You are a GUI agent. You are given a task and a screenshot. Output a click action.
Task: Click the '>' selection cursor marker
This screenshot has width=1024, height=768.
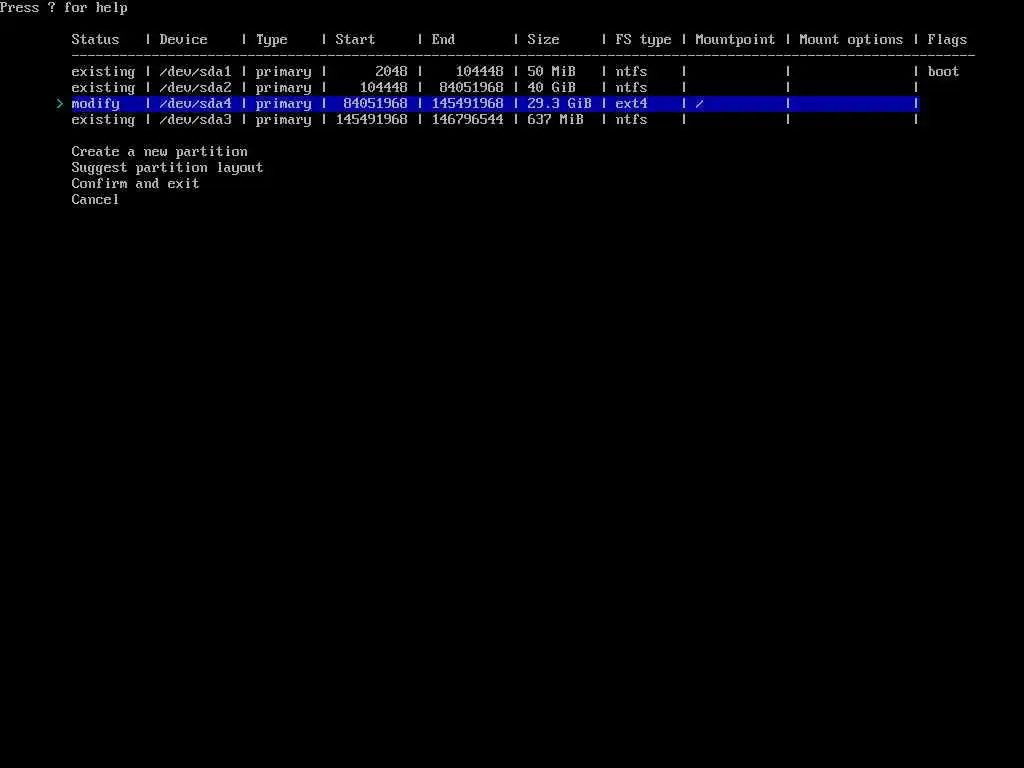coord(59,104)
